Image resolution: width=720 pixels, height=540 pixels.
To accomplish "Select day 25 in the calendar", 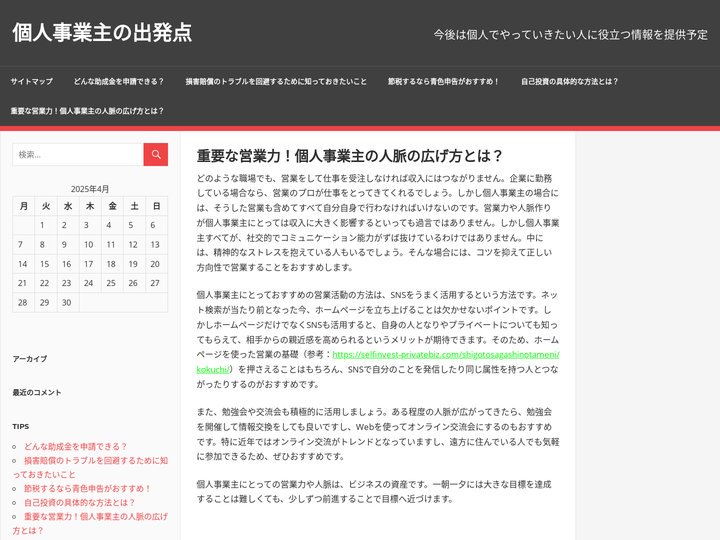I will pyautogui.click(x=111, y=283).
